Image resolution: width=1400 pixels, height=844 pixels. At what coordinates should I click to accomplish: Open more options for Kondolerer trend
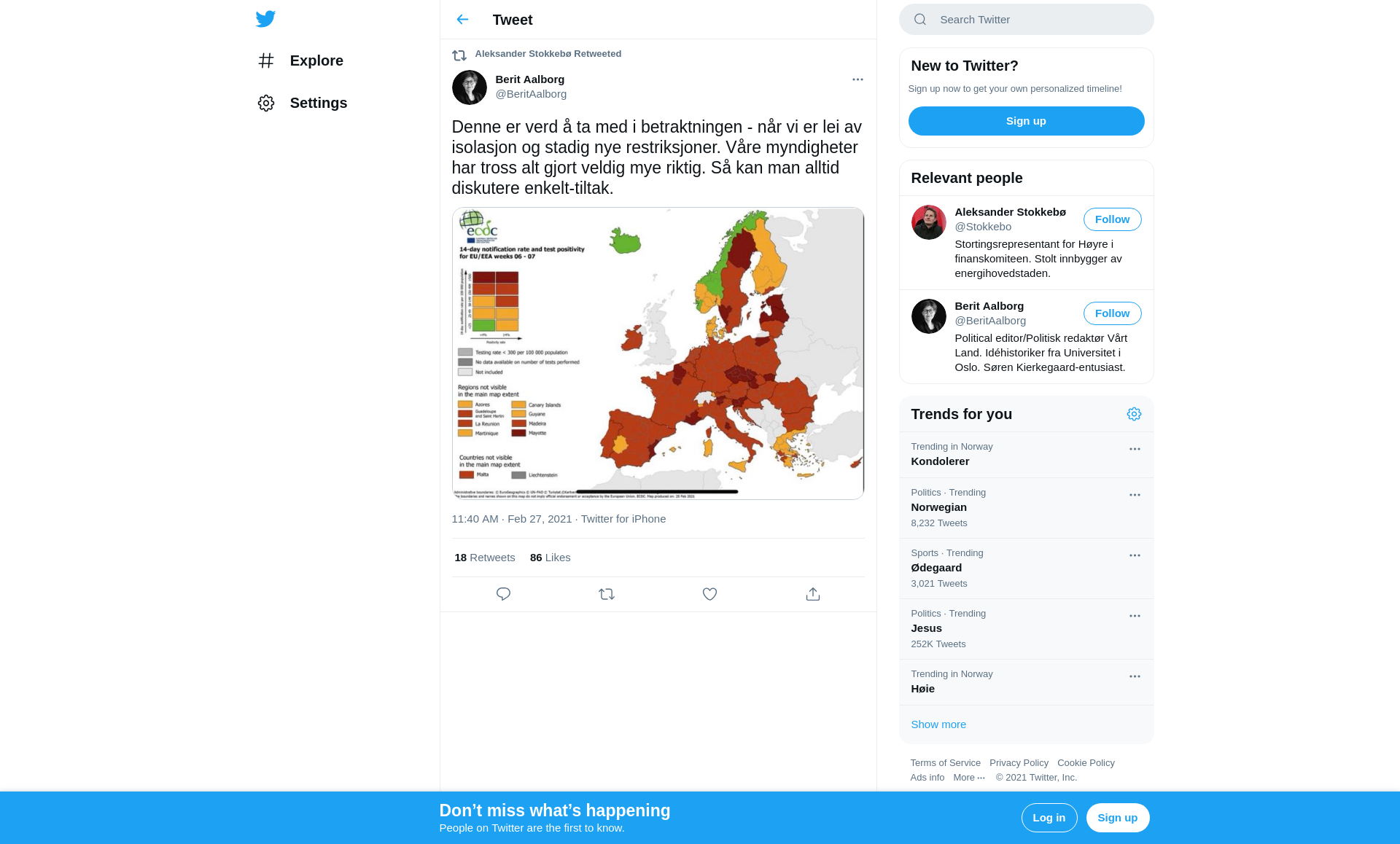[1135, 449]
